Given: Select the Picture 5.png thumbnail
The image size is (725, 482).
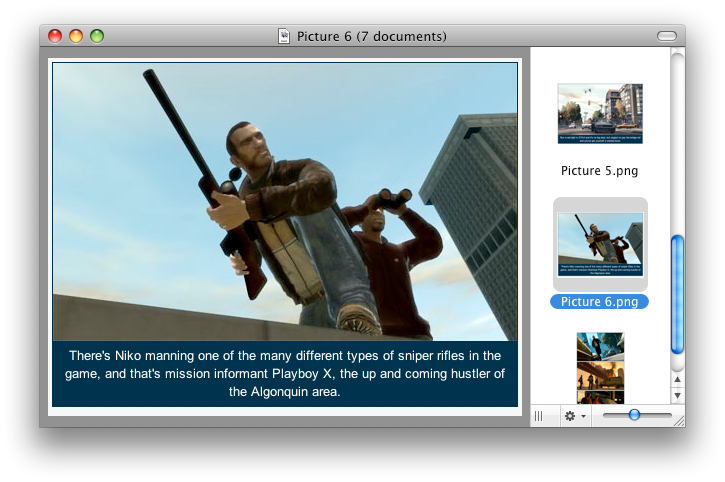Looking at the screenshot, I should (600, 113).
